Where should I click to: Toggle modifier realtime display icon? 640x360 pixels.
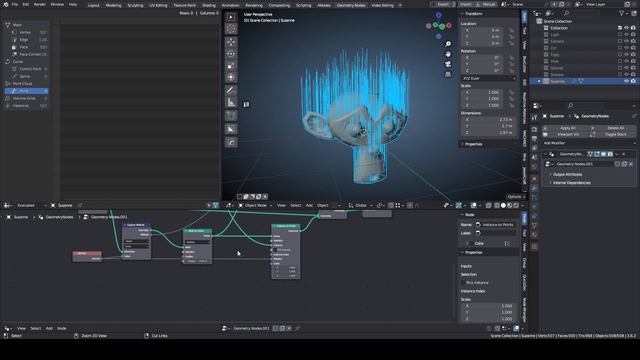603,154
